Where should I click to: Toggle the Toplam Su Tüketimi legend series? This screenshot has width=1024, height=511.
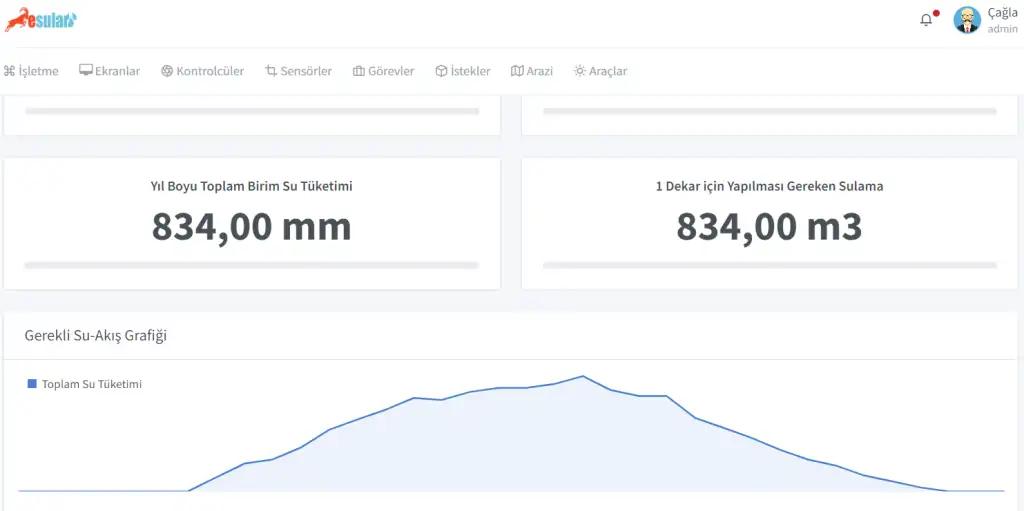[x=85, y=384]
